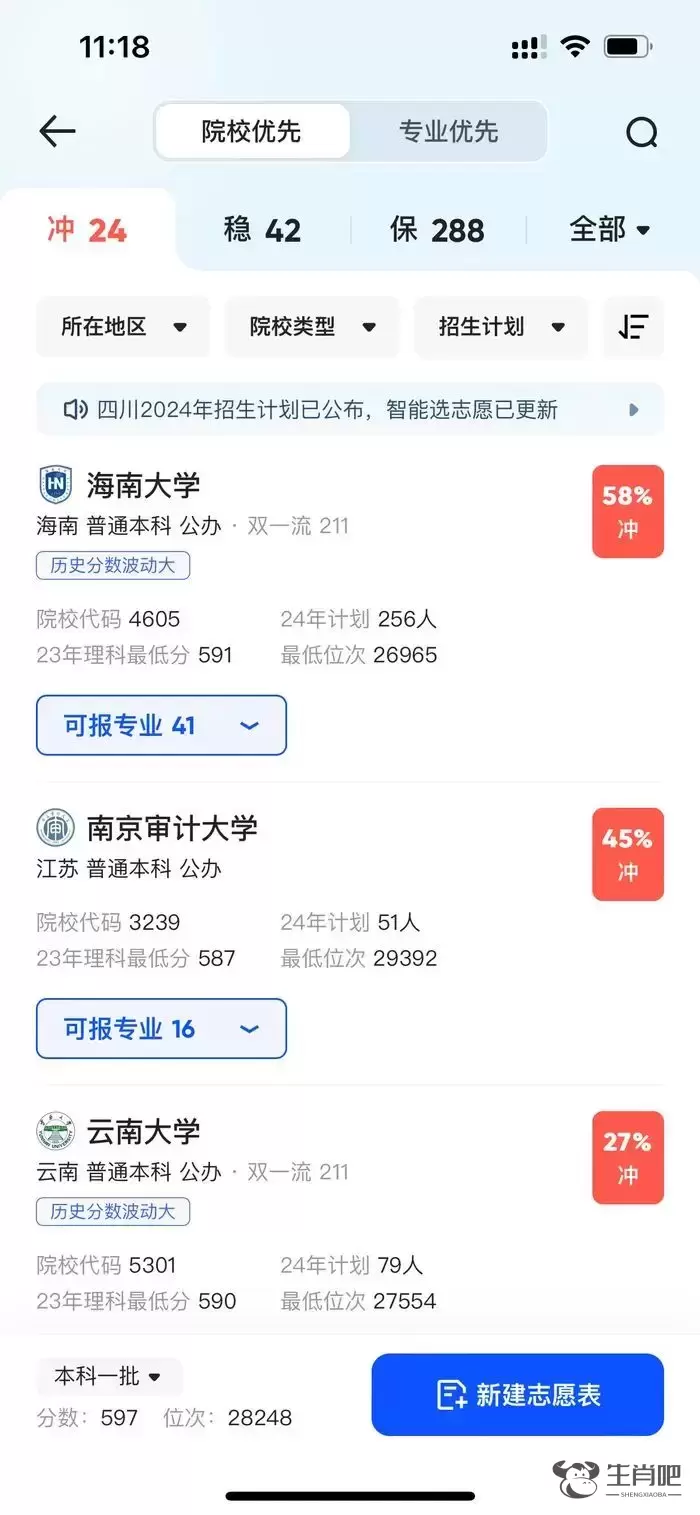
Task: Switch to 专业优先 mode
Action: point(448,131)
